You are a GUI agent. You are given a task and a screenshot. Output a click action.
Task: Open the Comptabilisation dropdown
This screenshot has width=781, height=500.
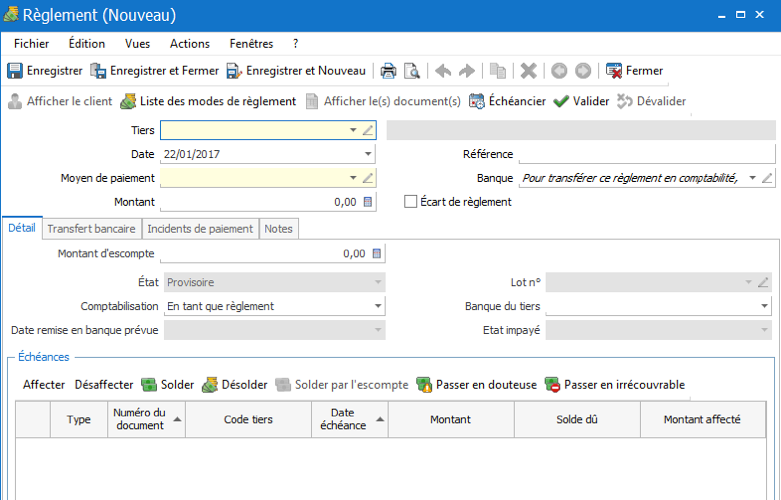pyautogui.click(x=378, y=306)
